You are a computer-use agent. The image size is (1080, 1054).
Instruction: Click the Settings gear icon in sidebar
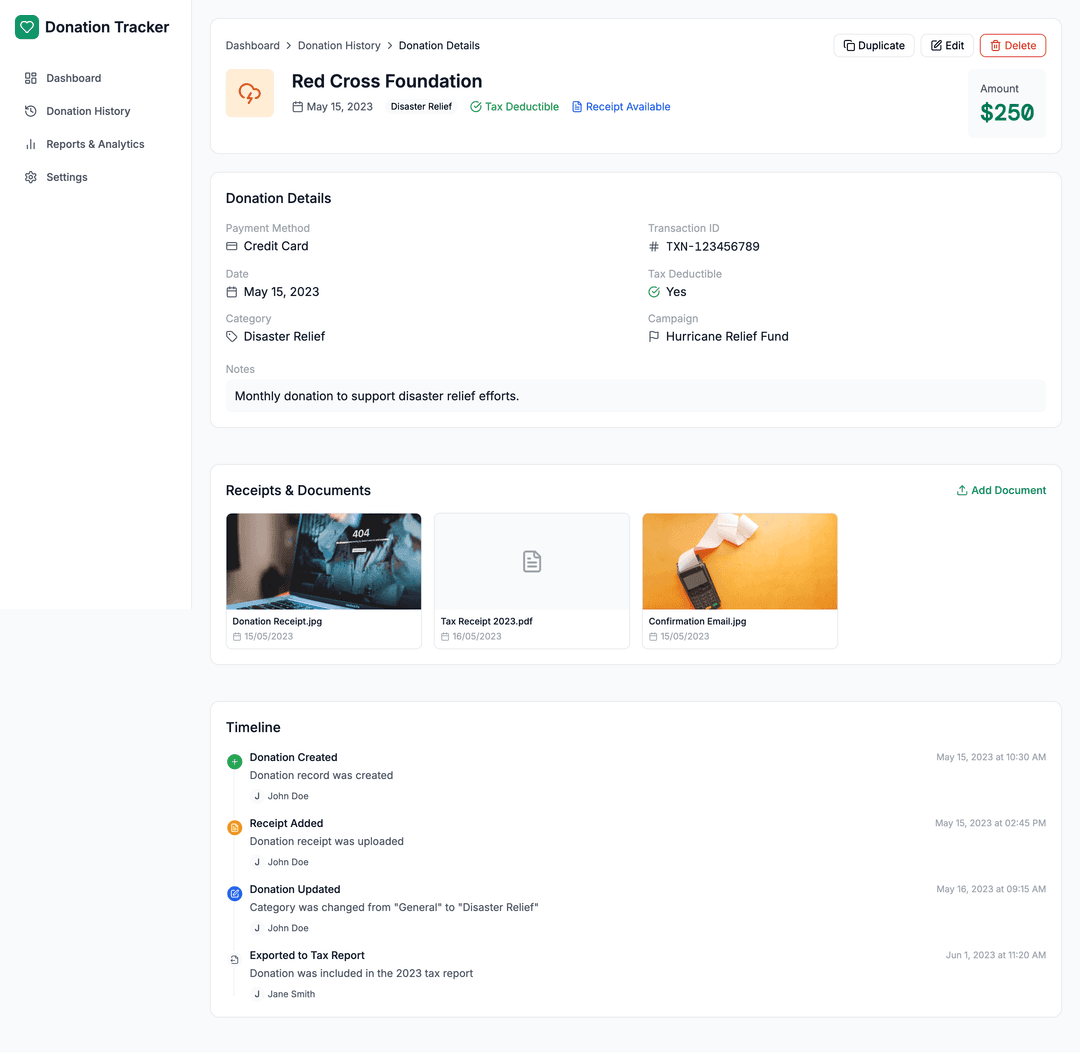point(30,177)
